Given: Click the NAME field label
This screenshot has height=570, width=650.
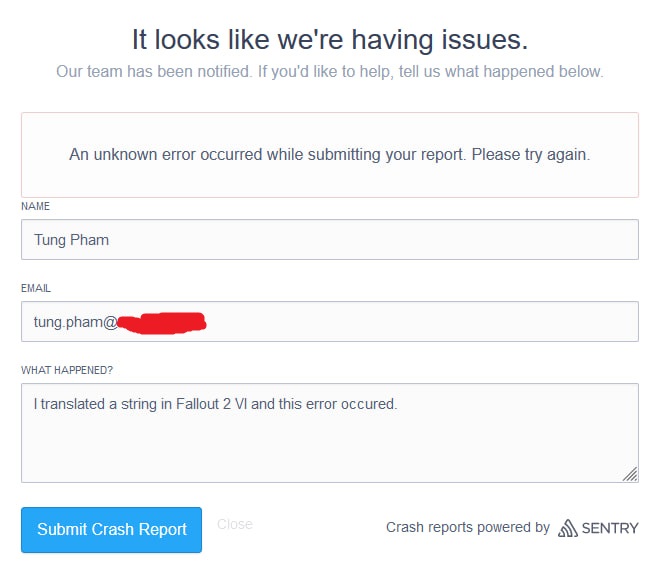Looking at the screenshot, I should click(x=35, y=206).
